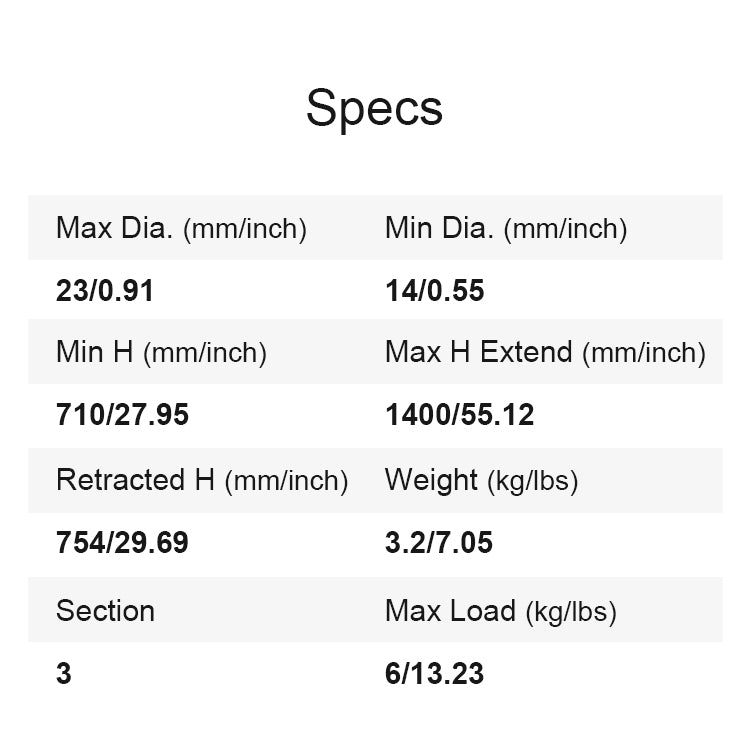
Task: Click the (mm/inch) unit beside Retracted H
Action: [286, 482]
